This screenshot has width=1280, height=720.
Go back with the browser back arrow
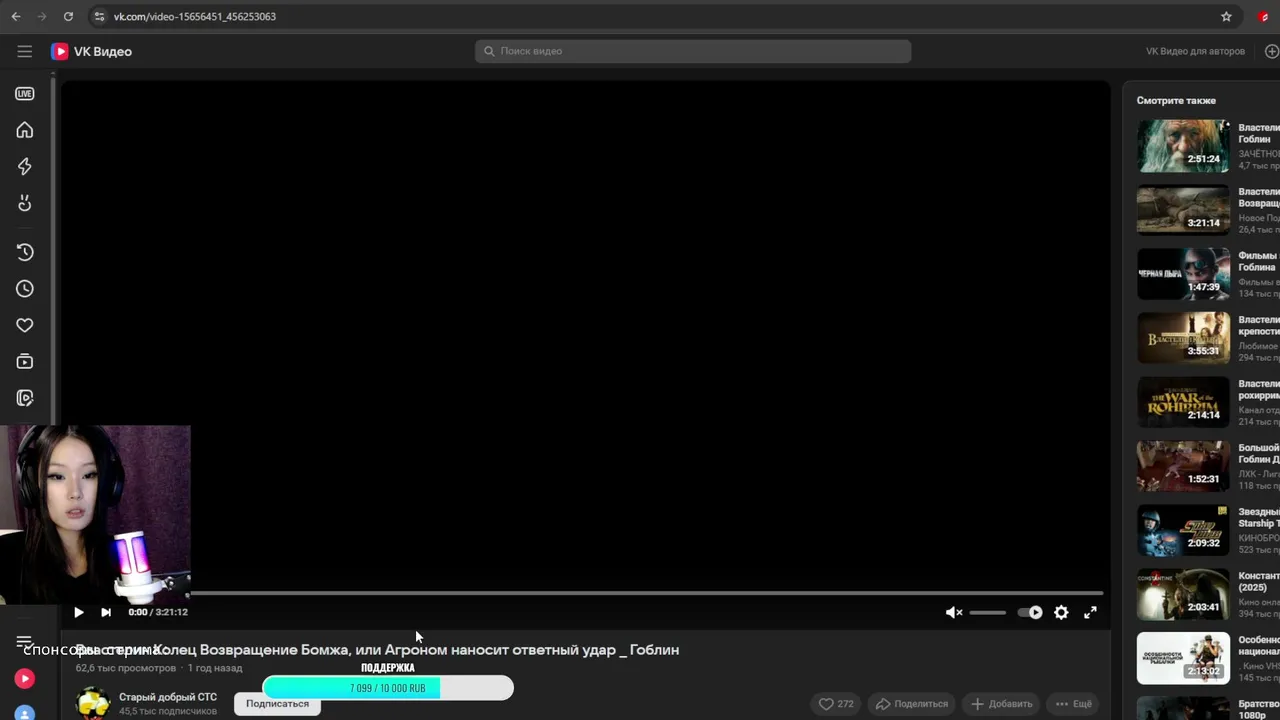click(x=15, y=16)
